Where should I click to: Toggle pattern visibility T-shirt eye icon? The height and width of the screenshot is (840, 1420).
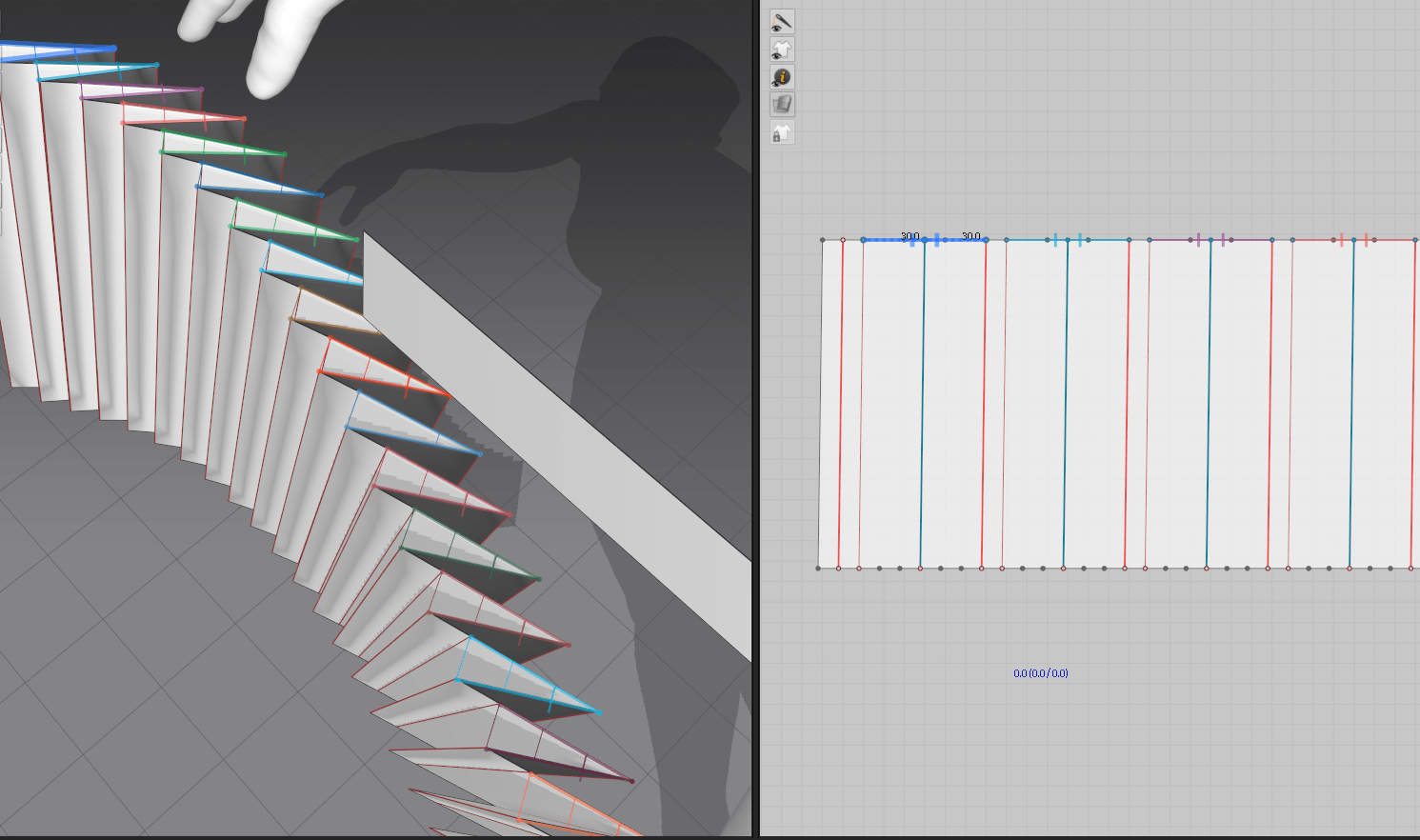click(x=782, y=50)
